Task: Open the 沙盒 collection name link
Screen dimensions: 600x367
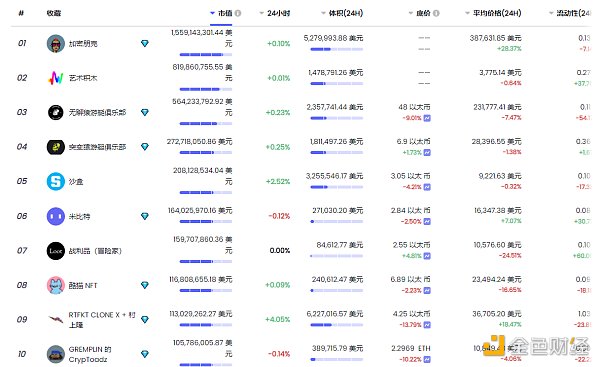Action: click(x=76, y=182)
